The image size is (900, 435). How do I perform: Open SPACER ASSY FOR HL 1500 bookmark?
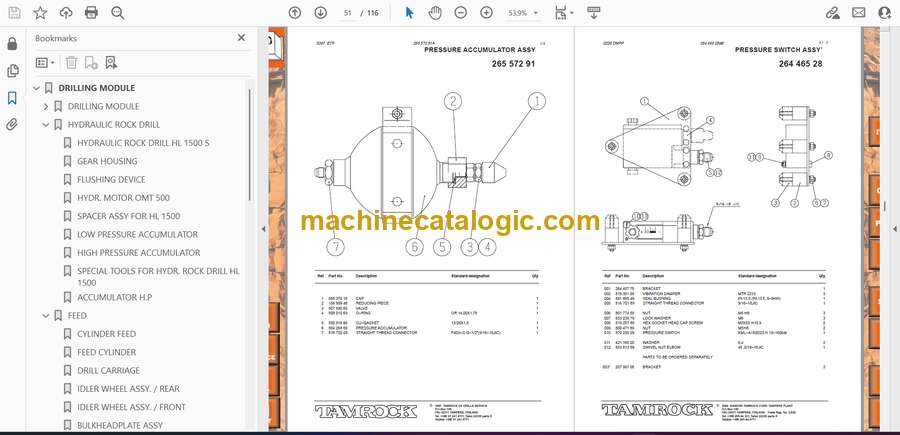(129, 216)
